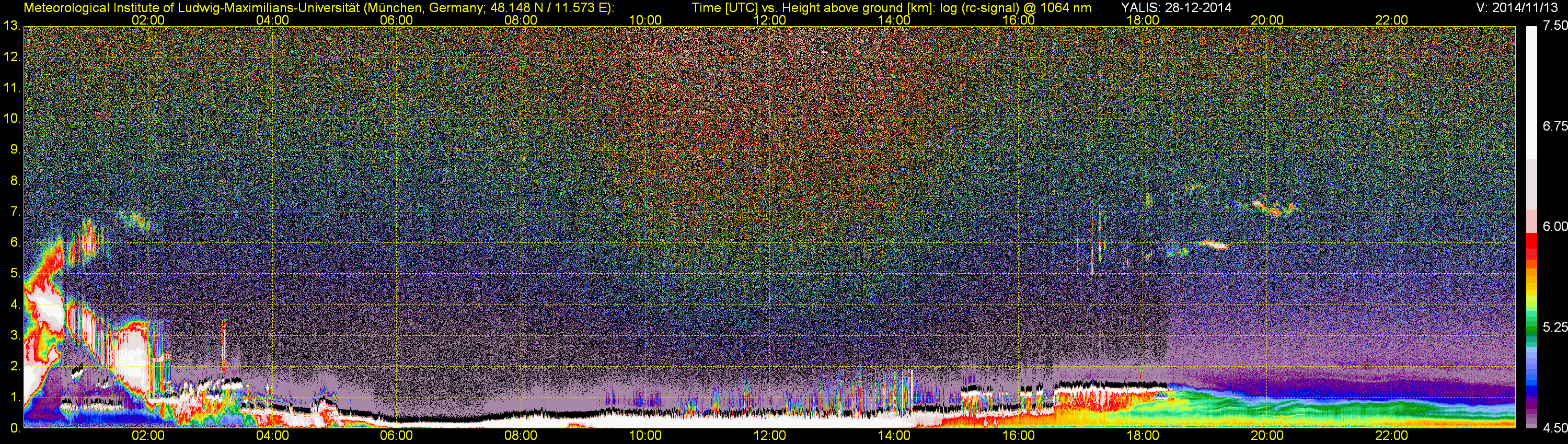Select 04:00 on the top time axis
Screen dimensions: 1568x444
(x=272, y=20)
